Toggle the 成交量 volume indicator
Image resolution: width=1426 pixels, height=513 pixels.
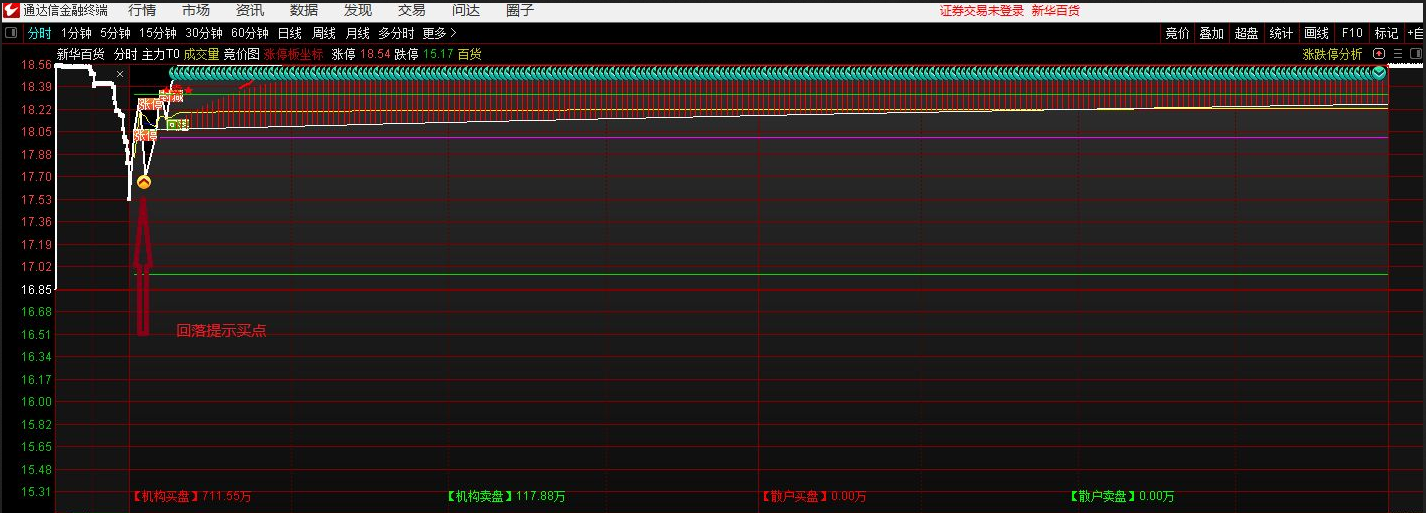tap(202, 54)
